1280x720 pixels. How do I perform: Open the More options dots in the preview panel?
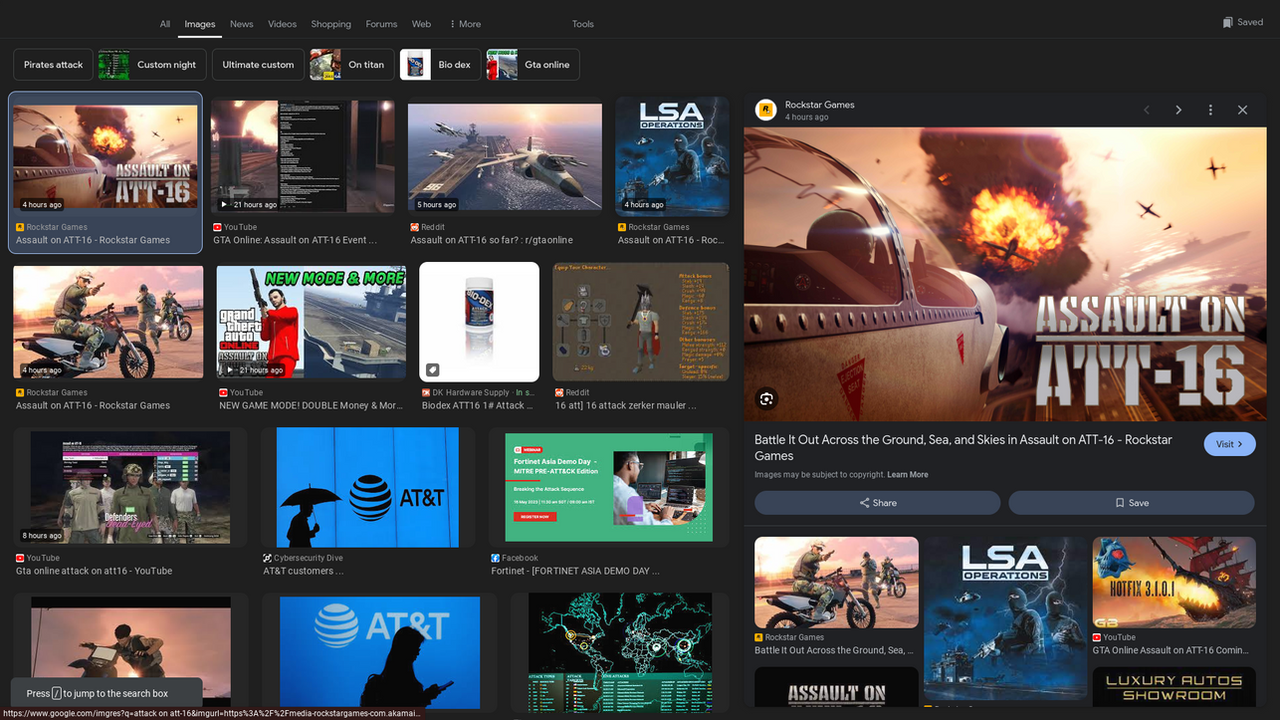(x=1210, y=110)
